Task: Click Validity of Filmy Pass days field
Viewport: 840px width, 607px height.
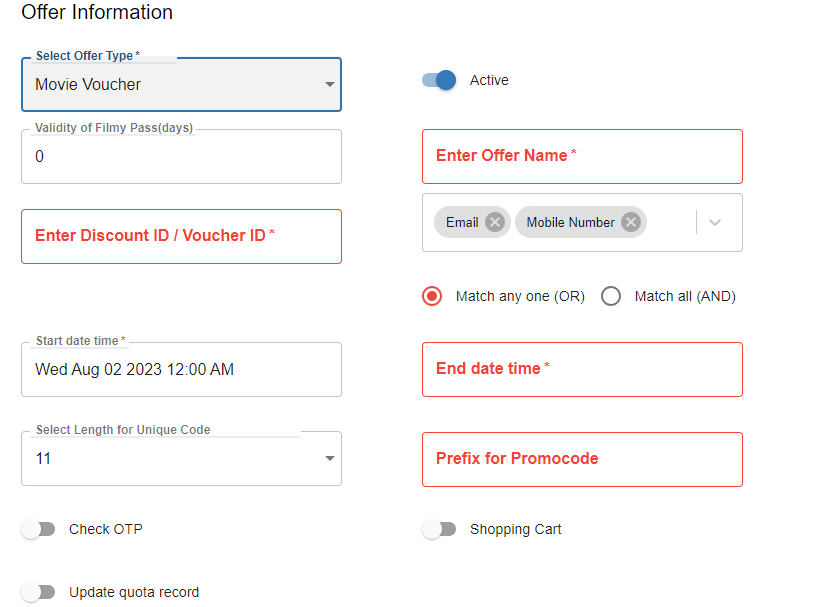Action: [181, 156]
